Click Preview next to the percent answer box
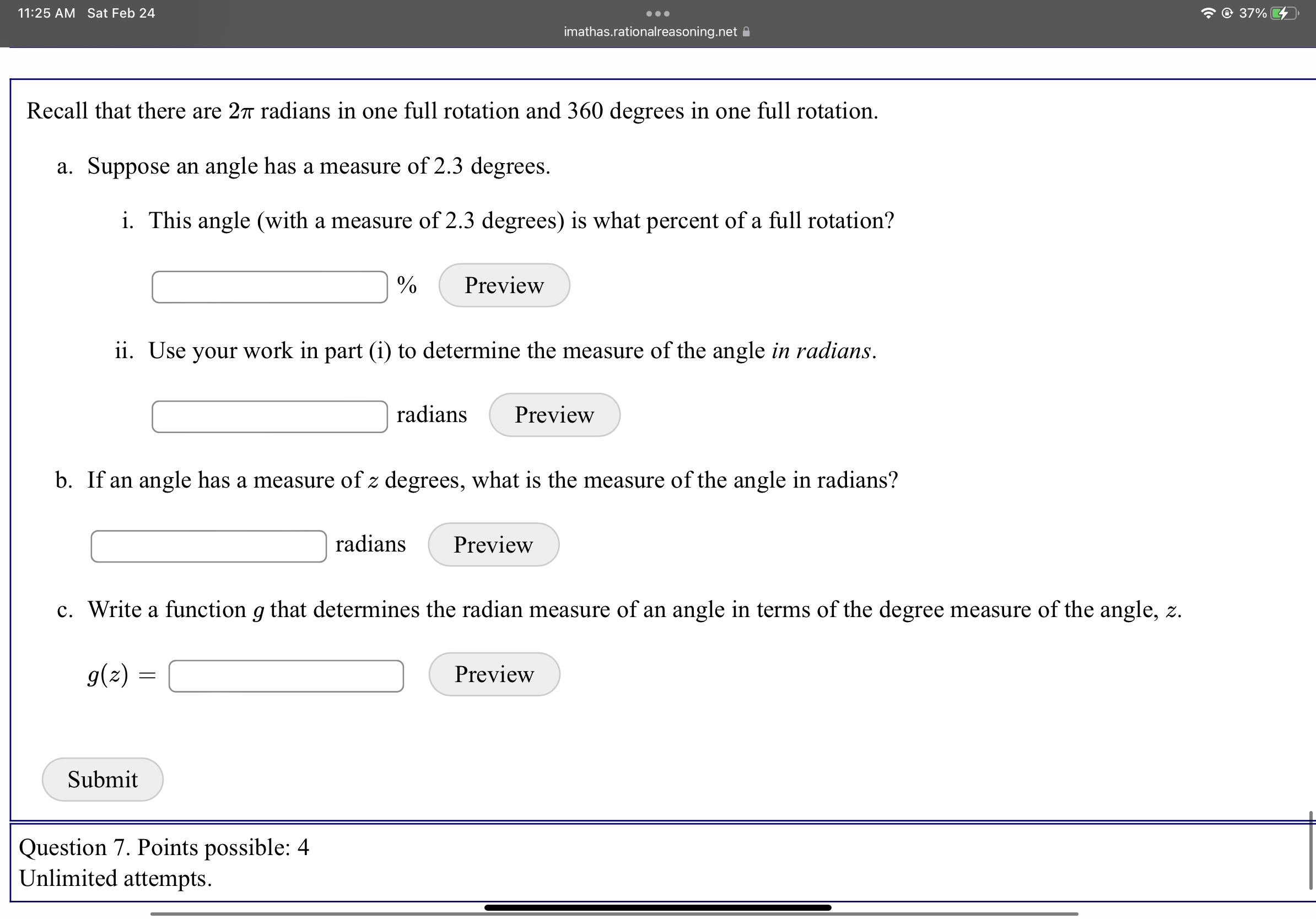The image size is (1316, 919). (504, 285)
